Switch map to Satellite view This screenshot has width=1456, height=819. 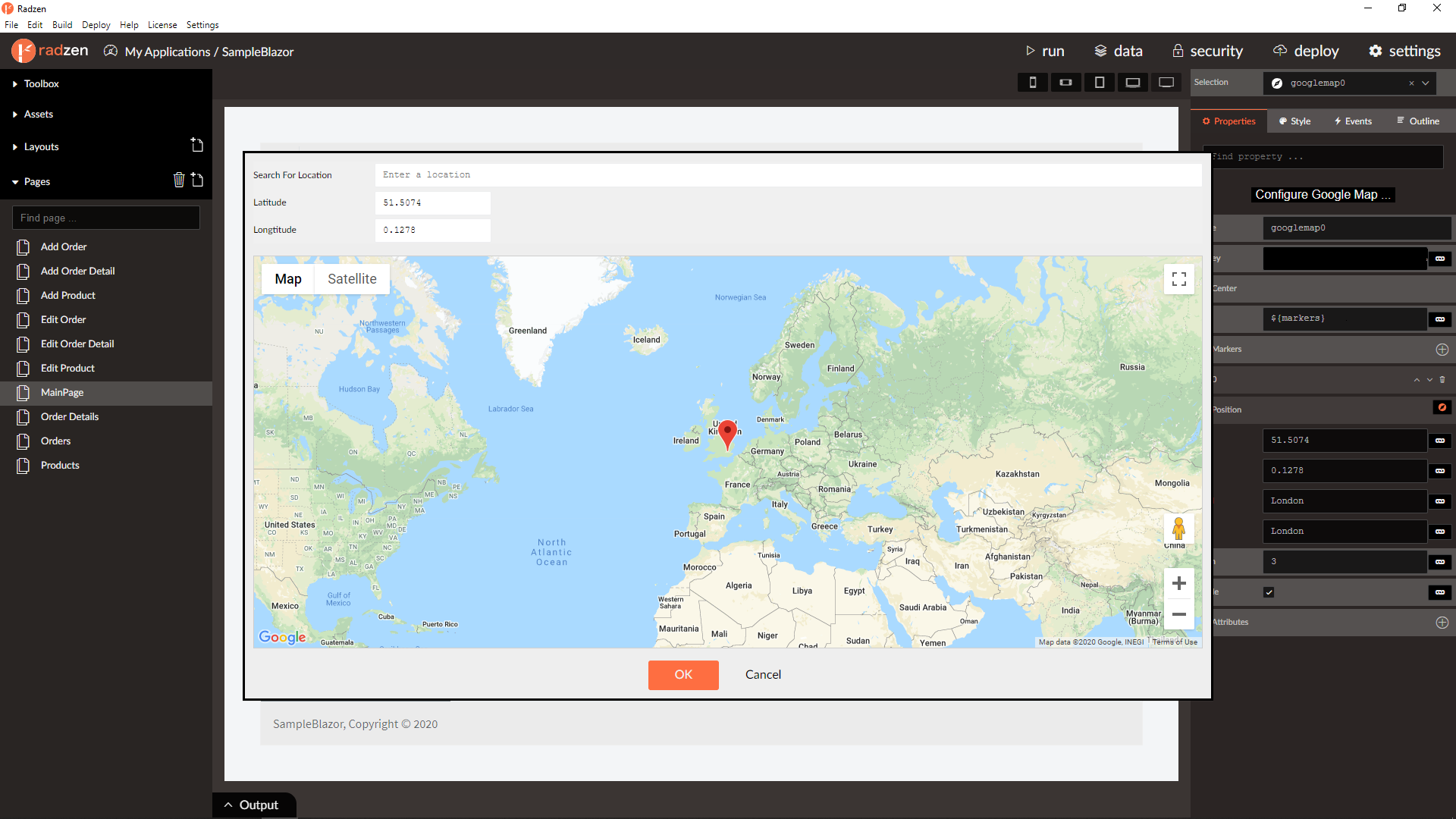(x=352, y=279)
